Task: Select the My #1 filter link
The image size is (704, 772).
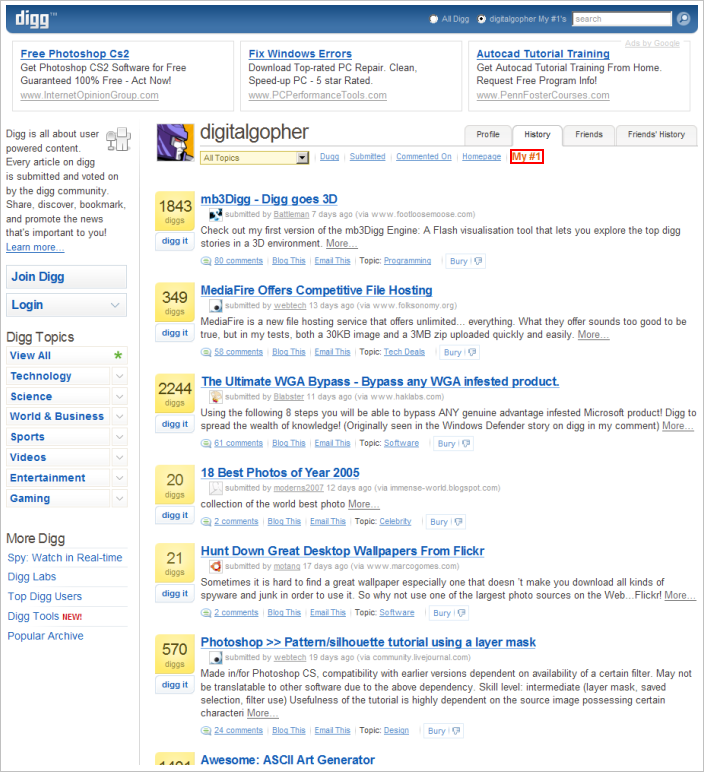Action: (527, 157)
